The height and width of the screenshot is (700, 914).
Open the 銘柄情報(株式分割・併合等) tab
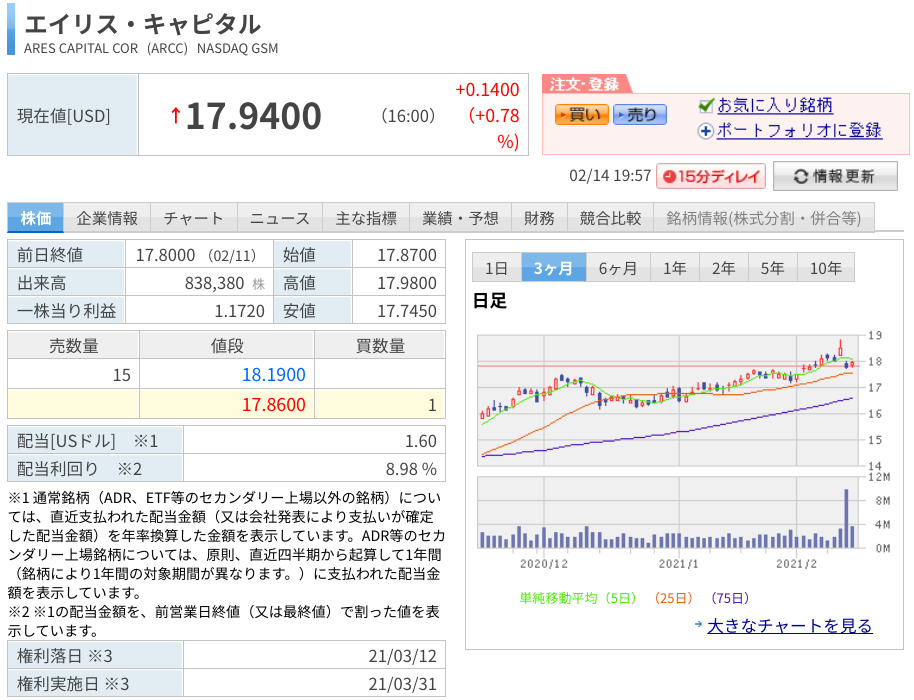click(764, 218)
